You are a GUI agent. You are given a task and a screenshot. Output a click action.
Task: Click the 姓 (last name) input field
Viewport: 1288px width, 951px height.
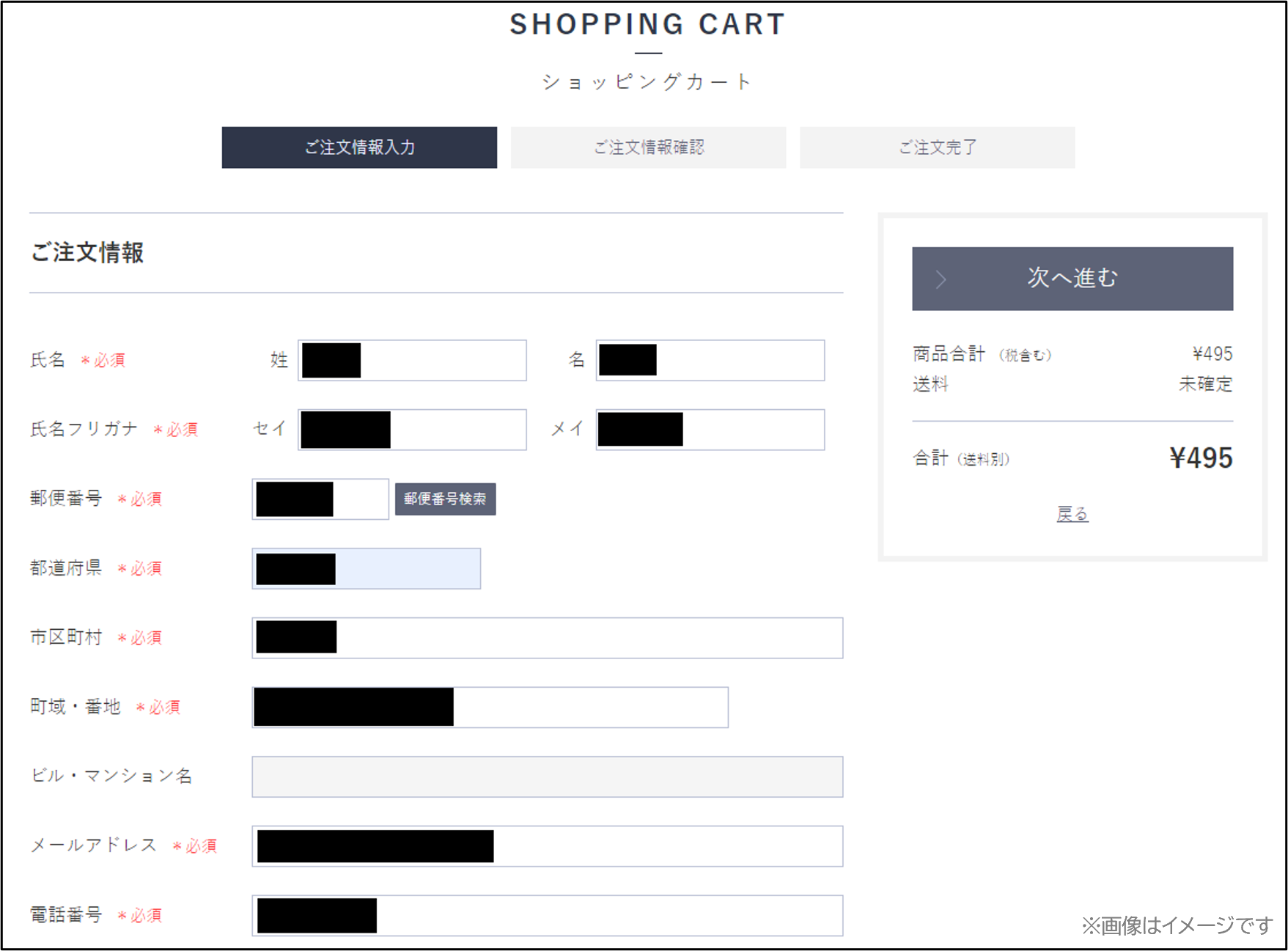411,360
